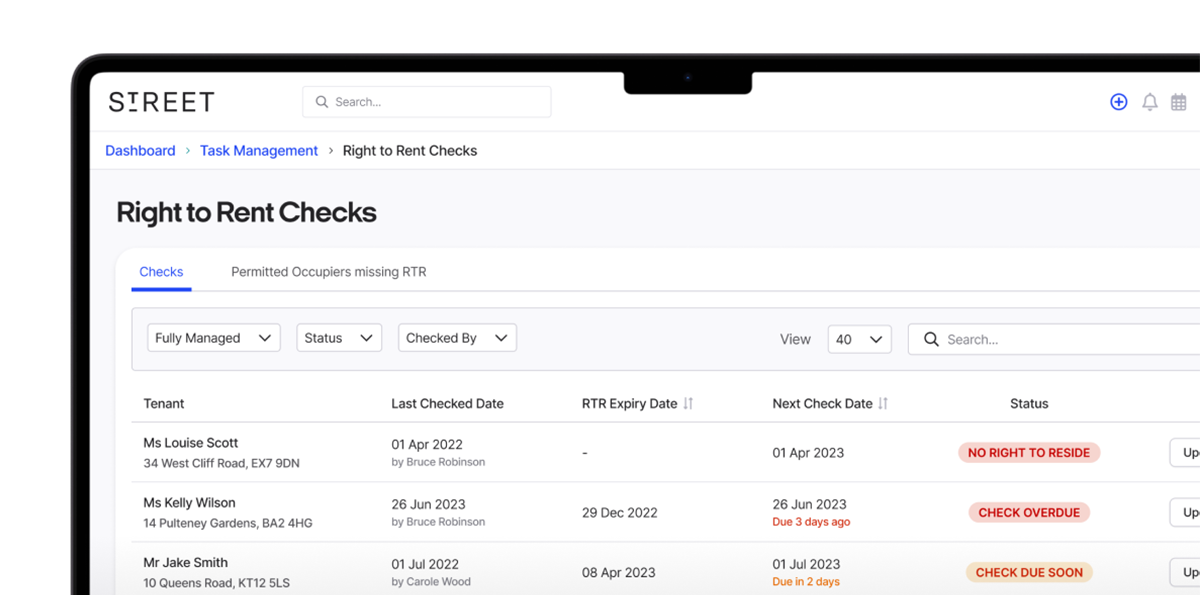
Task: Click the STREET logo
Action: point(161,102)
